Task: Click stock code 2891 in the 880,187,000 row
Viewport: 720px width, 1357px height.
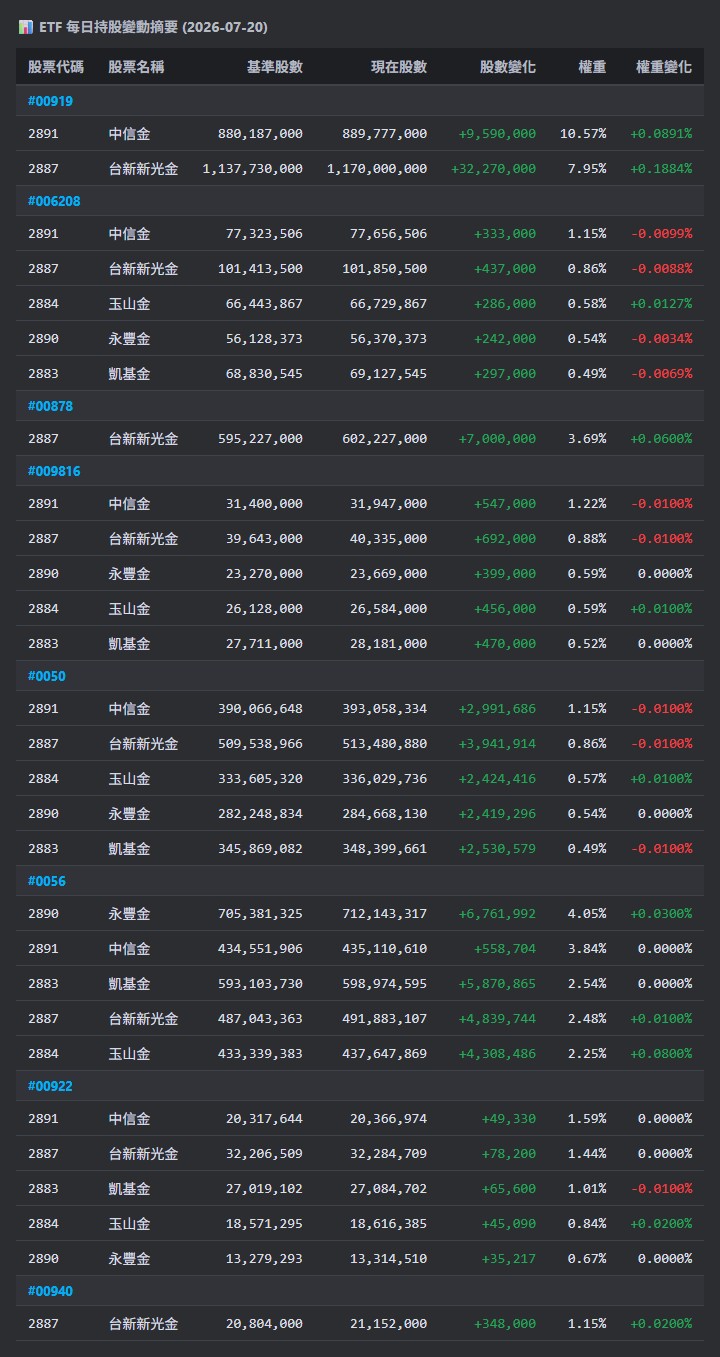Action: pyautogui.click(x=43, y=133)
